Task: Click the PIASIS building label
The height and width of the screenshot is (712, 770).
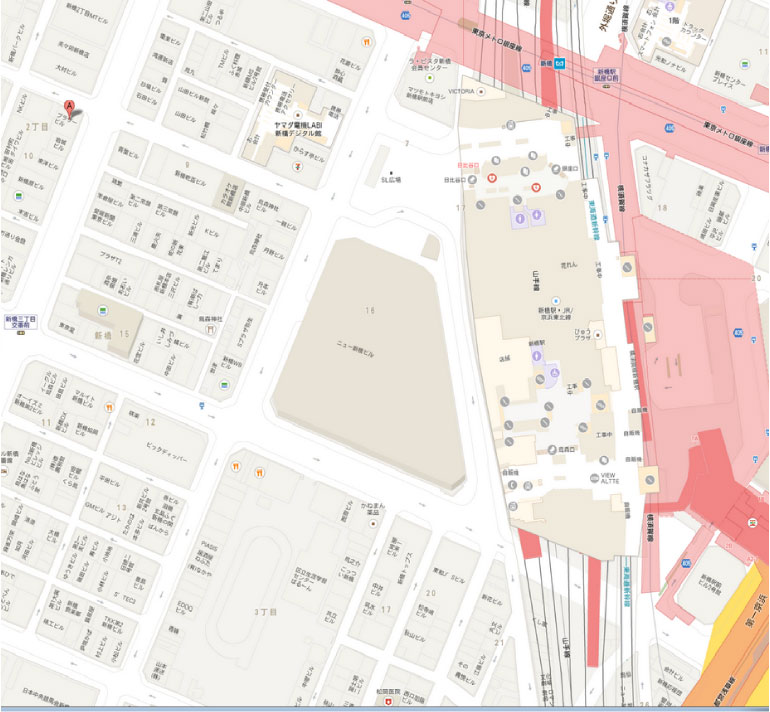Action: point(207,546)
